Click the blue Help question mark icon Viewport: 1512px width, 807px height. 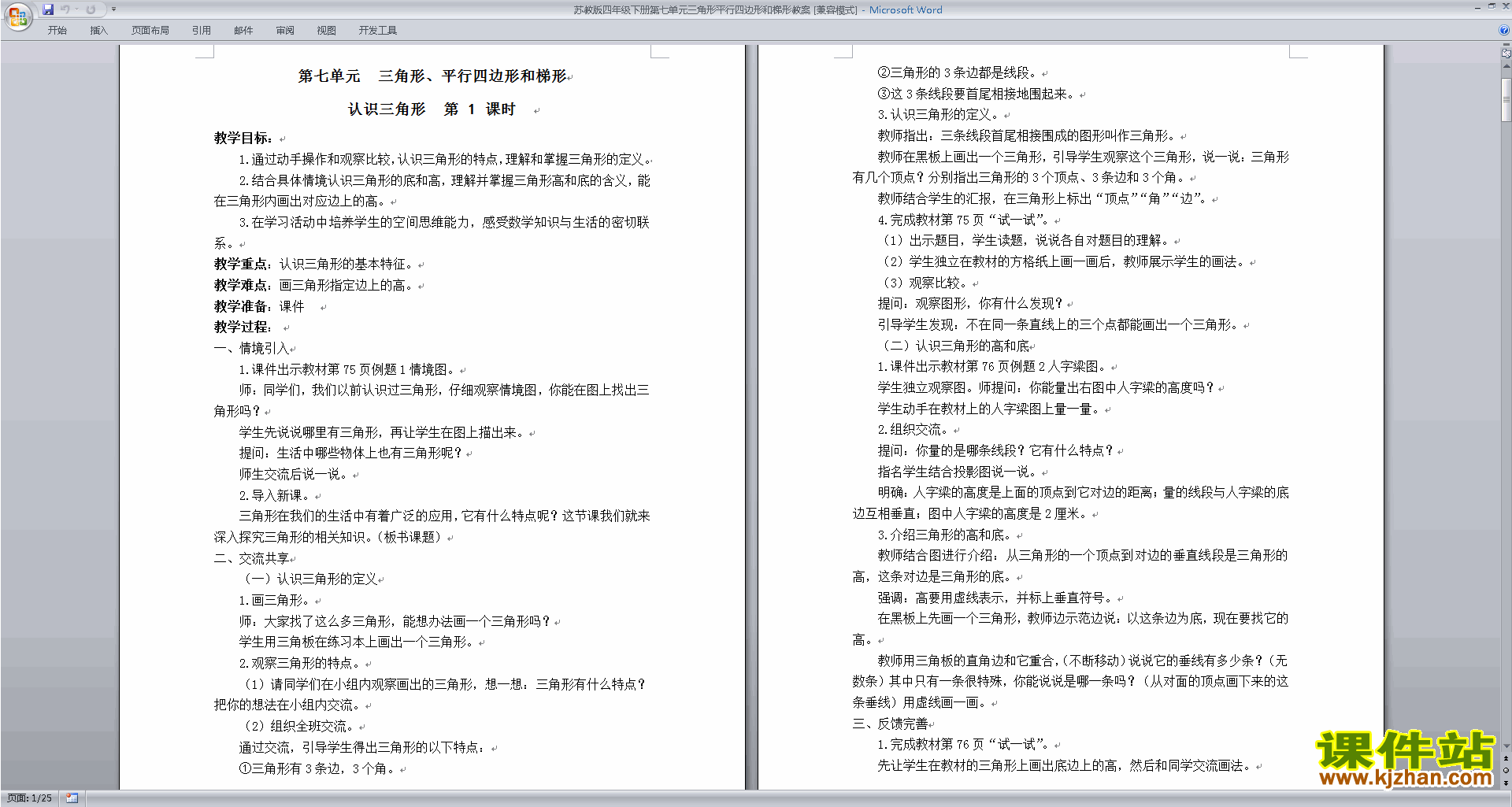(x=1504, y=30)
